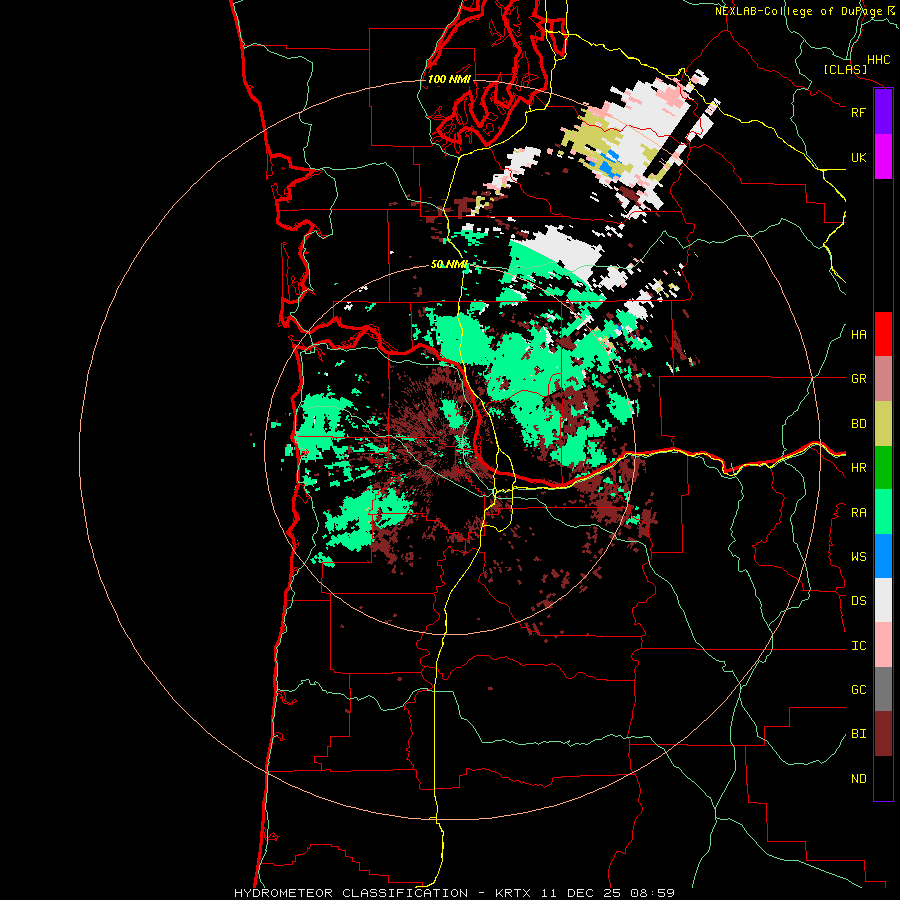
Task: Click the NEXLAB-College of DuPage credit text
Action: click(x=799, y=11)
